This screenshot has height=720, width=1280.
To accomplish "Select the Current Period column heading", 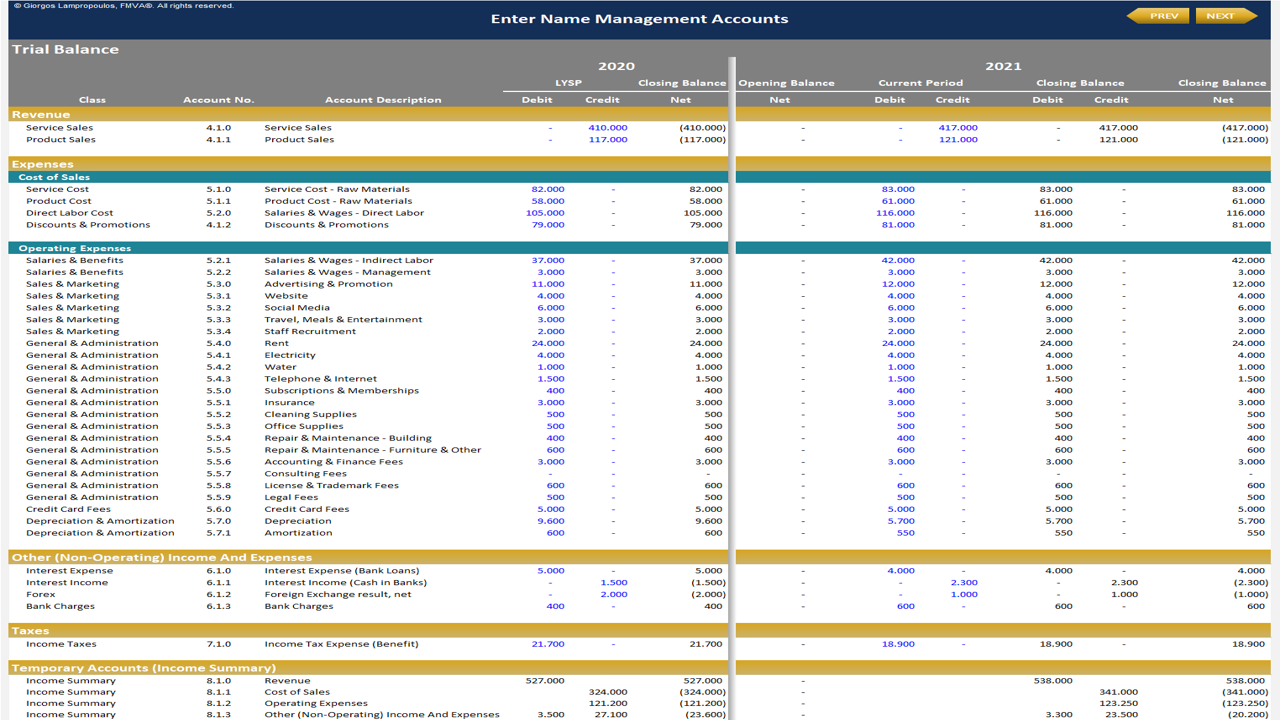I will (x=920, y=83).
